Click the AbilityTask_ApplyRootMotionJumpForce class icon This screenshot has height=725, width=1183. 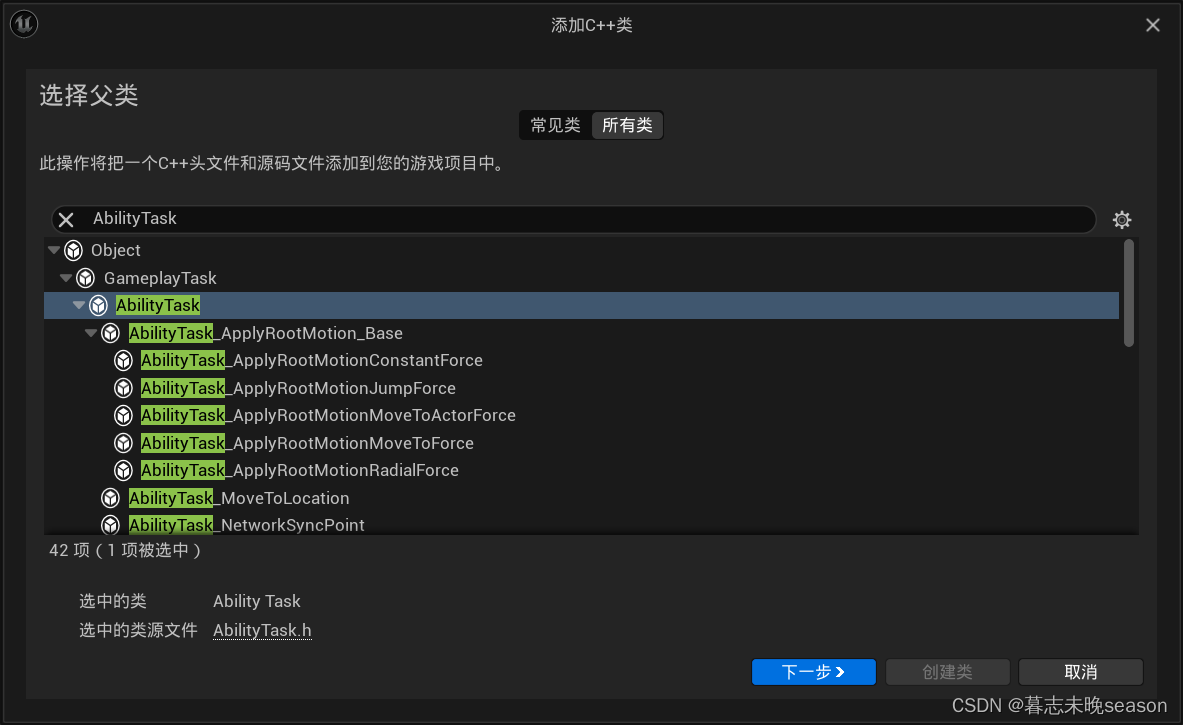[123, 388]
